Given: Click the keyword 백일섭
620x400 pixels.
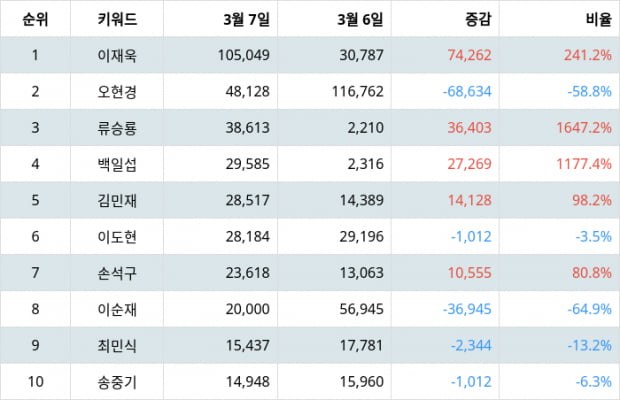Looking at the screenshot, I should point(117,164).
